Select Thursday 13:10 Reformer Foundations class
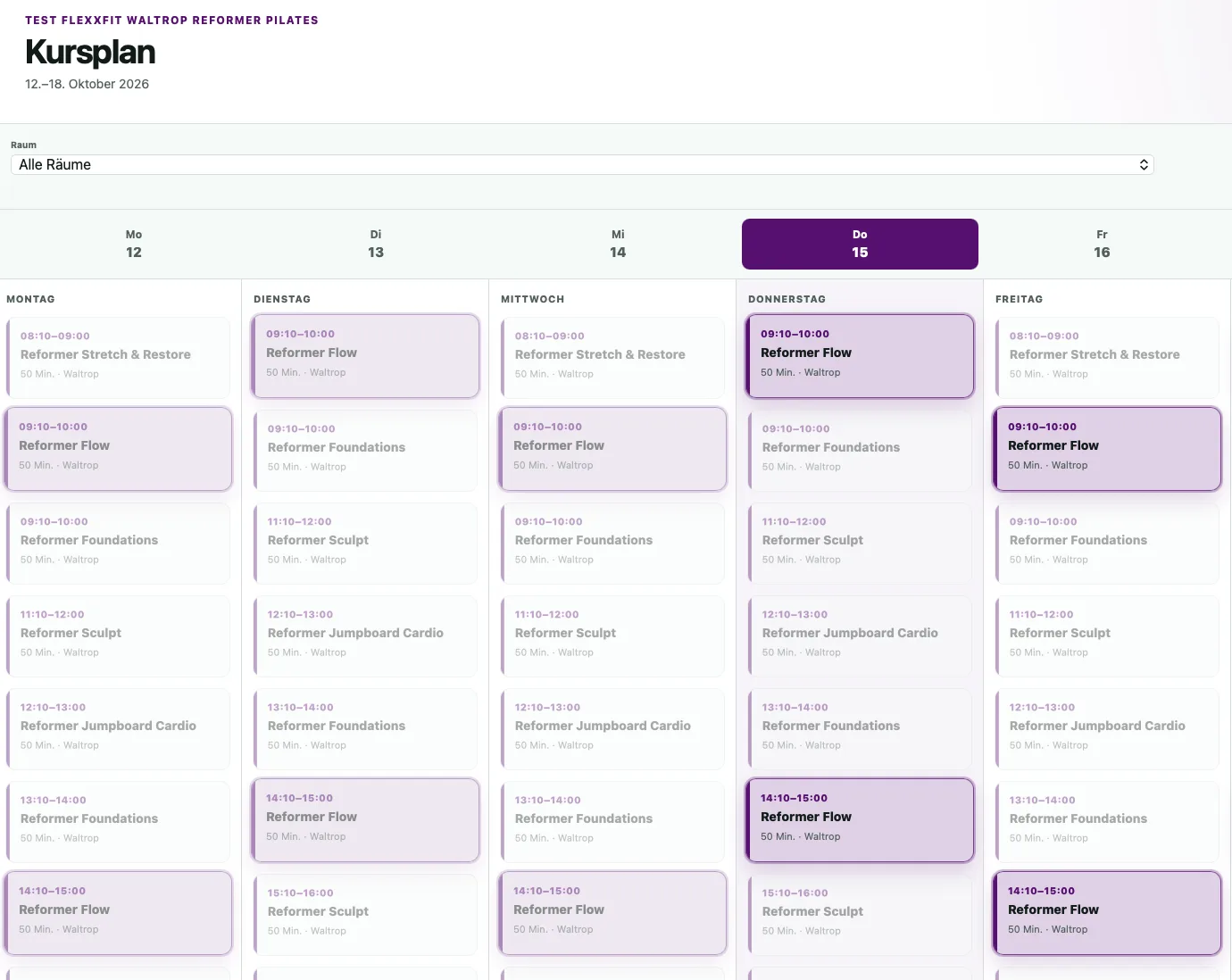This screenshot has height=980, width=1232. click(x=861, y=729)
